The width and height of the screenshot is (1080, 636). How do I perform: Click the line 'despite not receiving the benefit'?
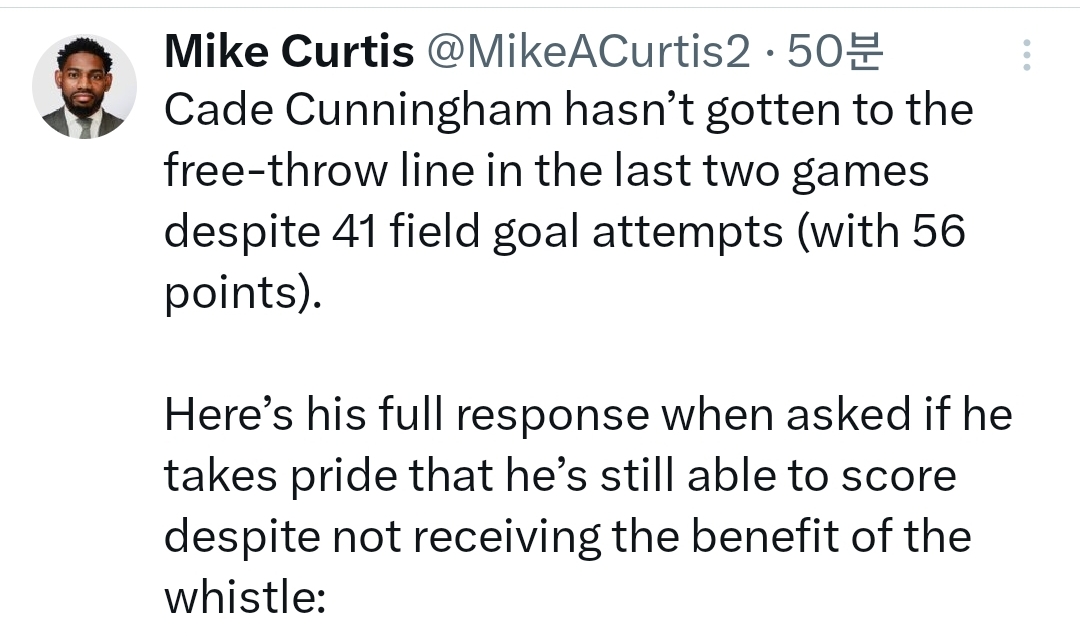point(567,536)
